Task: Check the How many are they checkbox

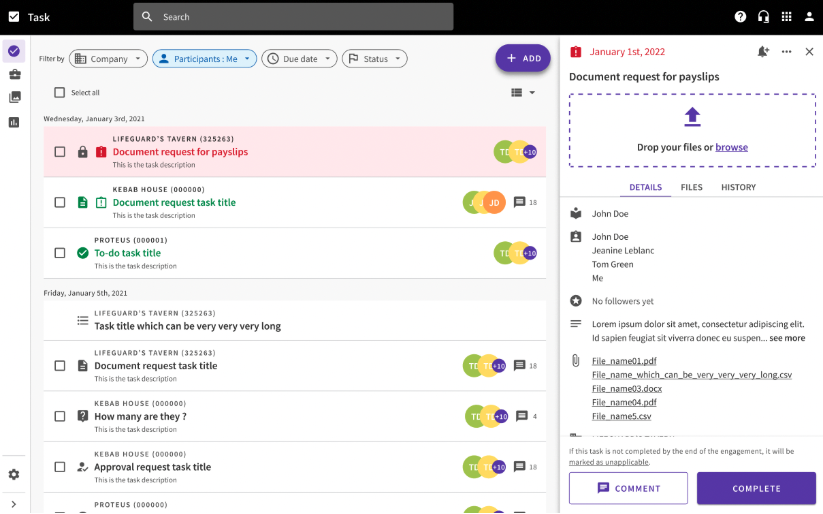Action: coord(60,416)
